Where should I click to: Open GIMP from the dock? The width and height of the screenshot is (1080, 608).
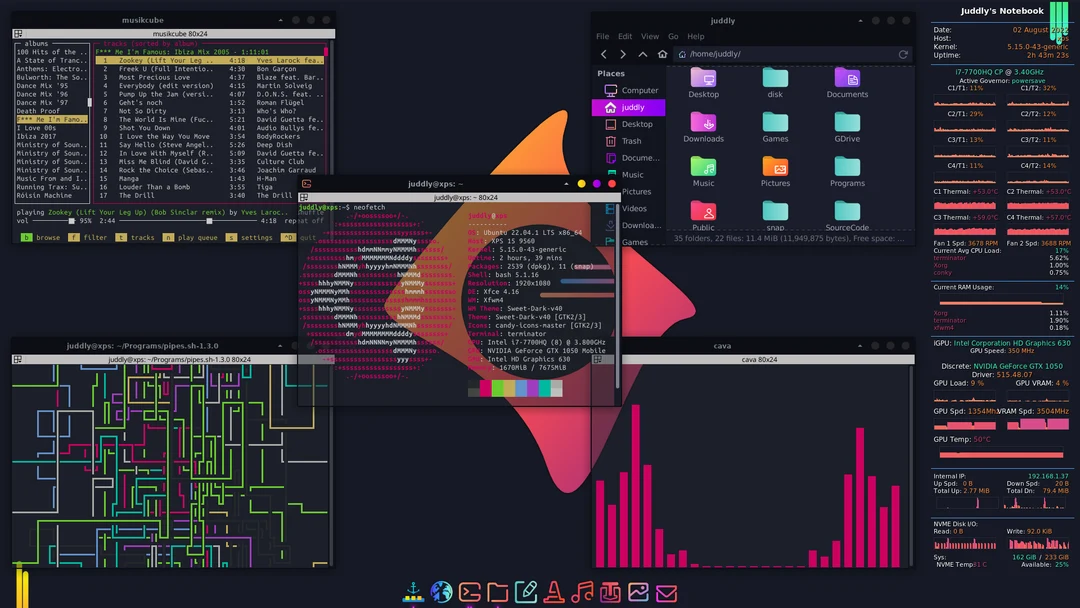tap(609, 591)
